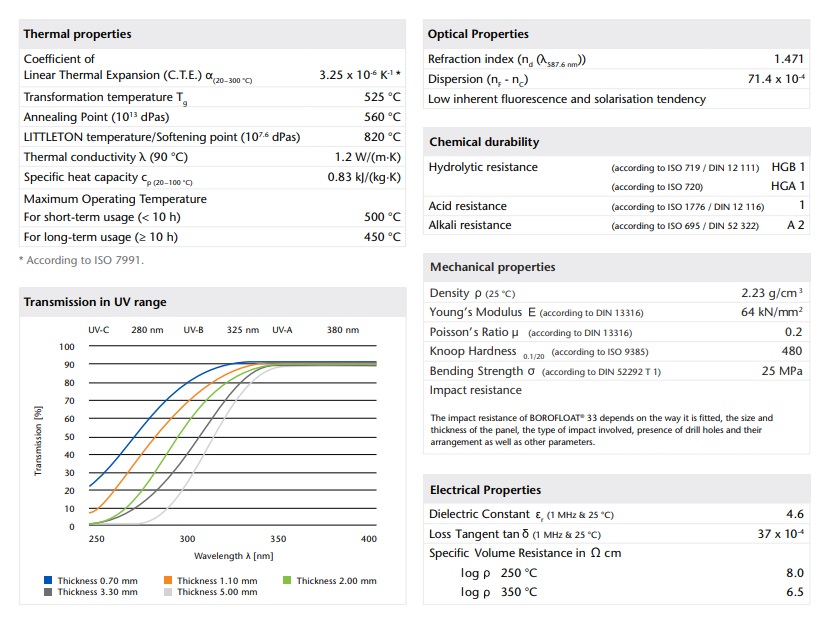Click the orange Thickness 1.10 mm legend swatch

[x=168, y=580]
